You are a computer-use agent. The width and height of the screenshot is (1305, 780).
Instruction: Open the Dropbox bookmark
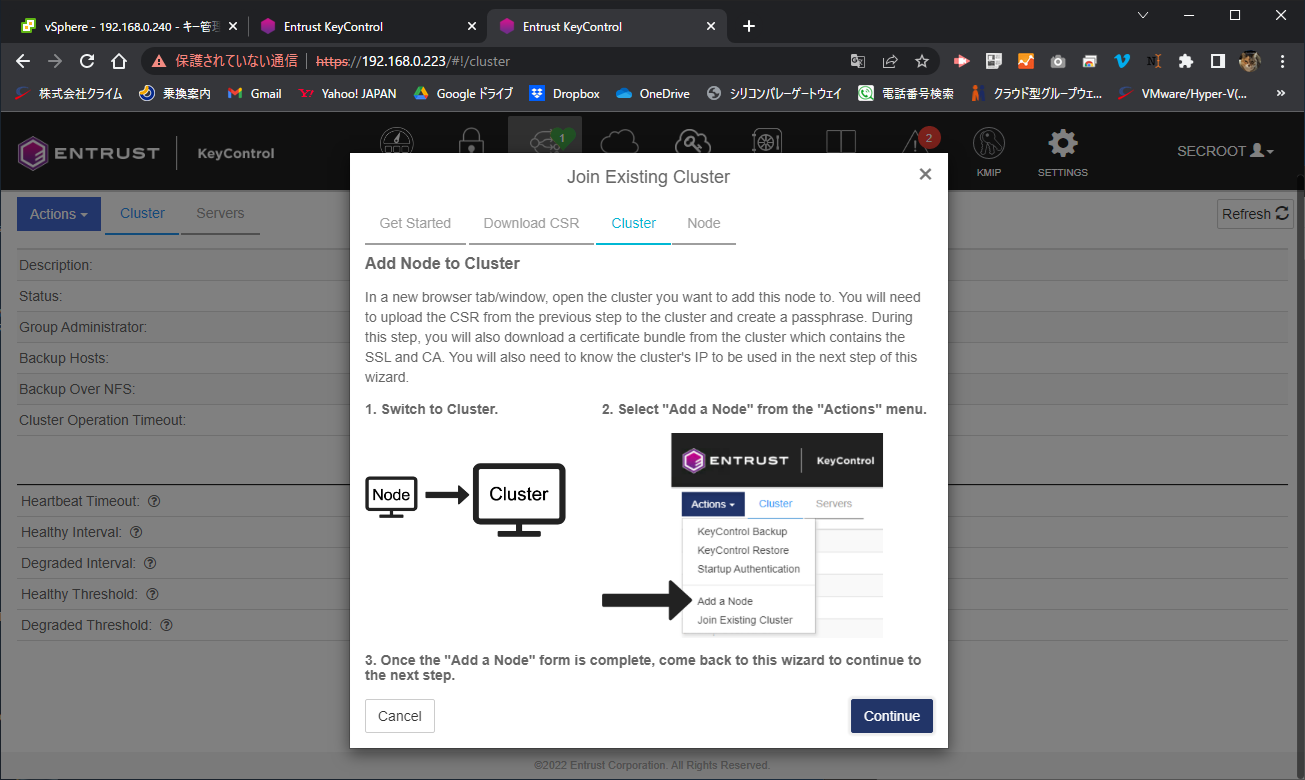coord(564,93)
